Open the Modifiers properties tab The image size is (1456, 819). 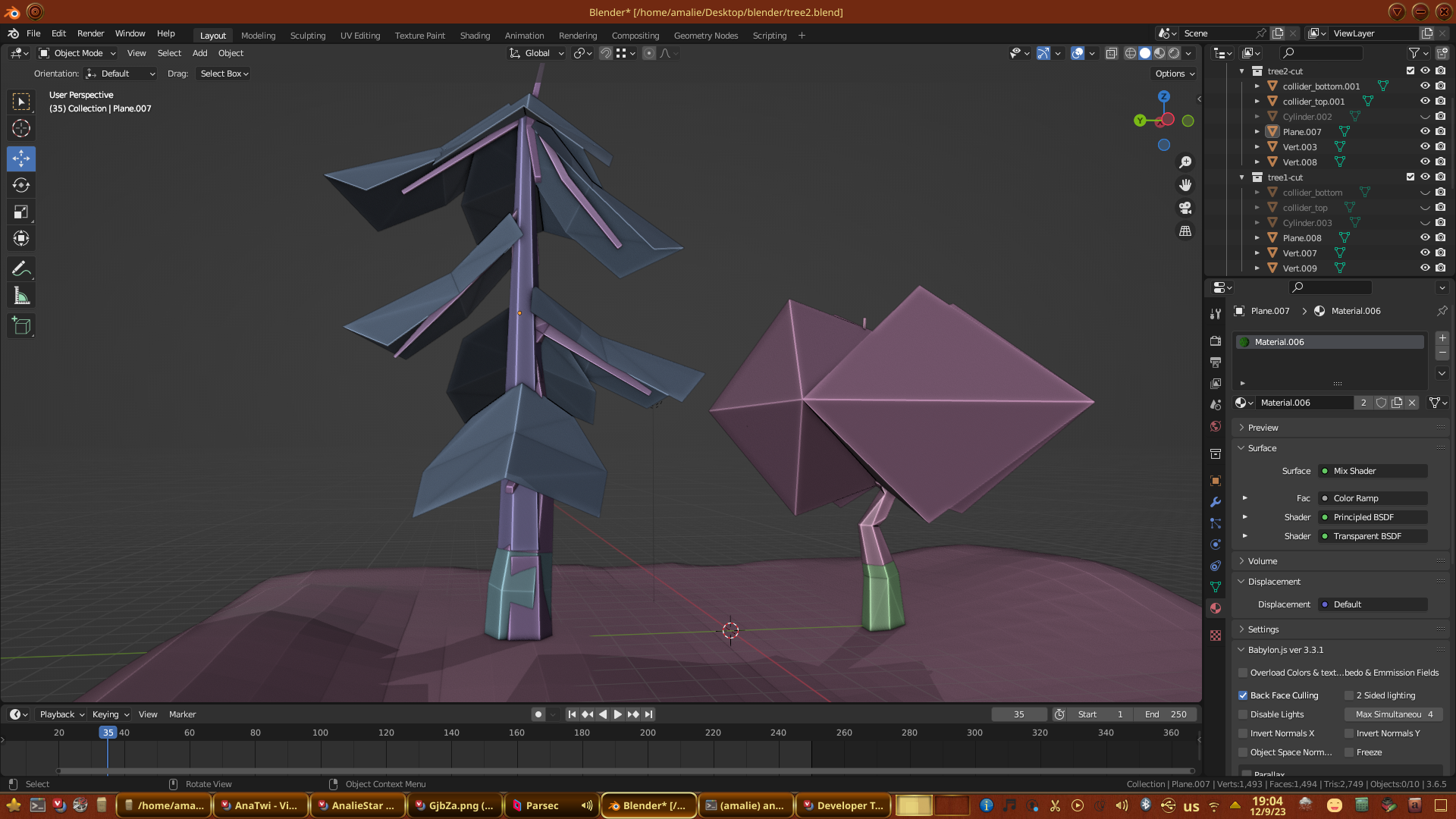point(1216,502)
